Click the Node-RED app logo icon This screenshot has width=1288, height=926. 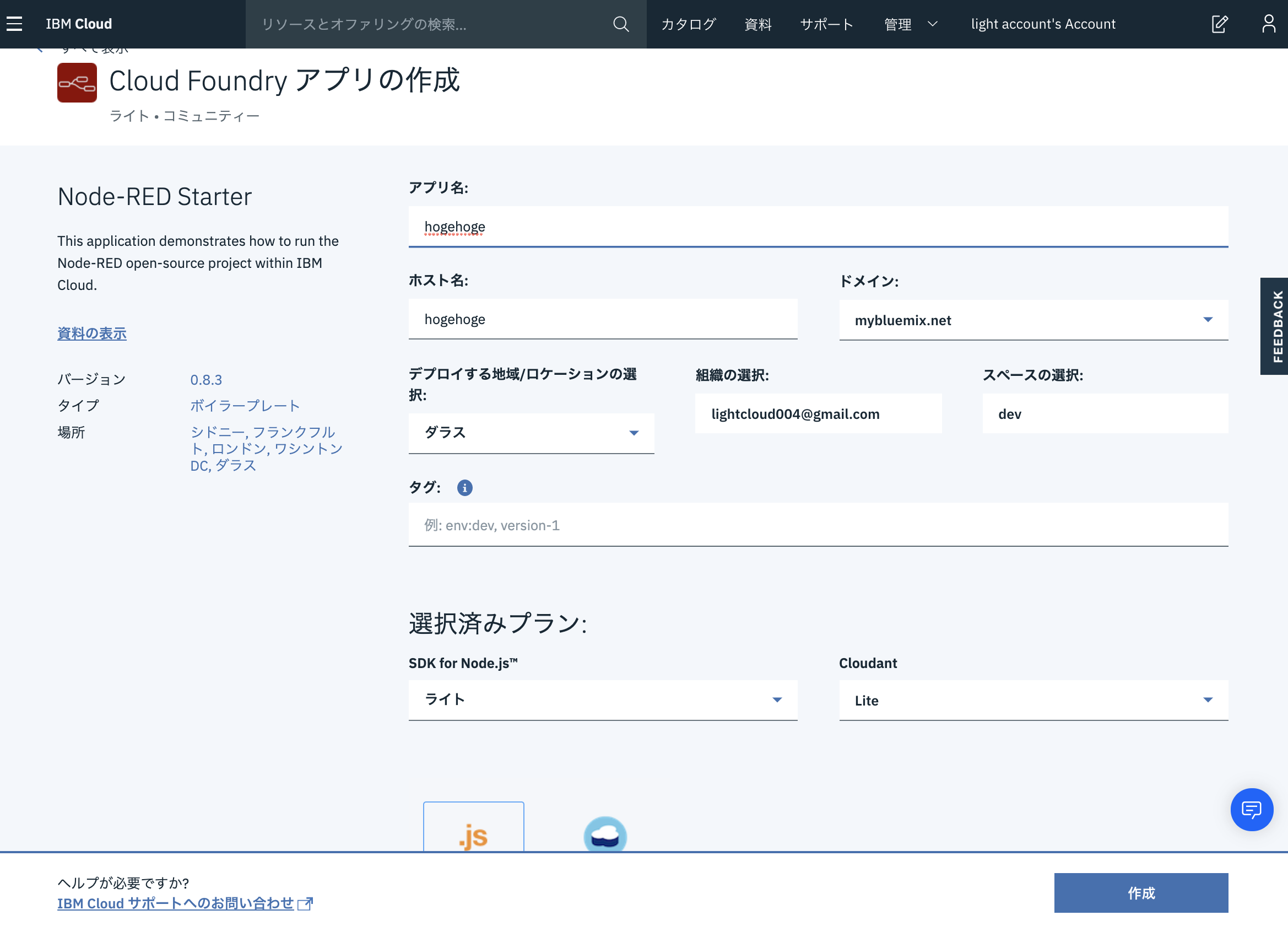77,82
